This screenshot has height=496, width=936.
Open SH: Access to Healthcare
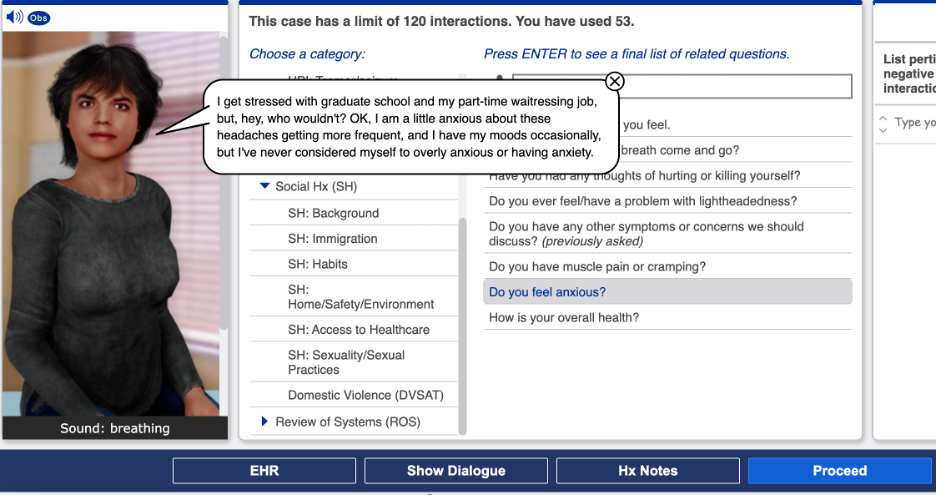click(x=358, y=330)
